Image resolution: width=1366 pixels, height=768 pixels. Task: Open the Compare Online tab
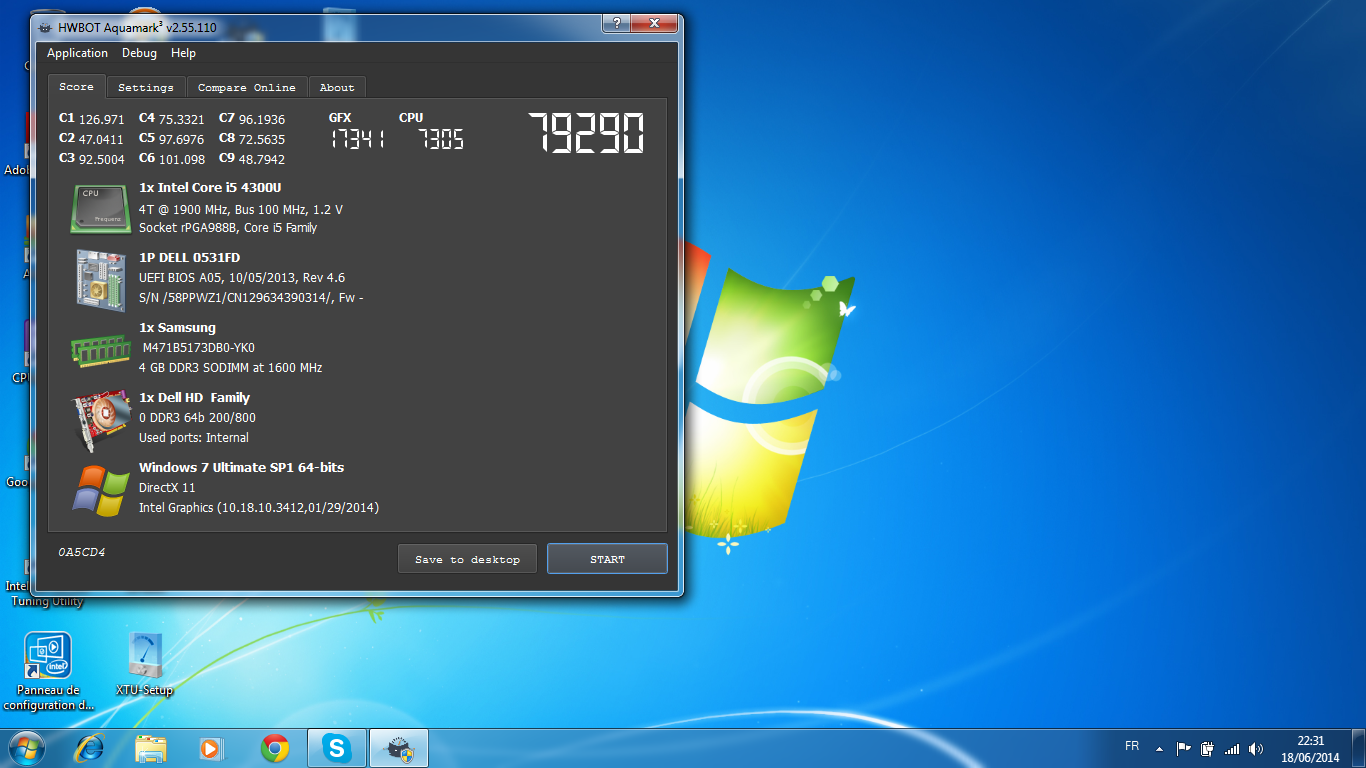(247, 88)
